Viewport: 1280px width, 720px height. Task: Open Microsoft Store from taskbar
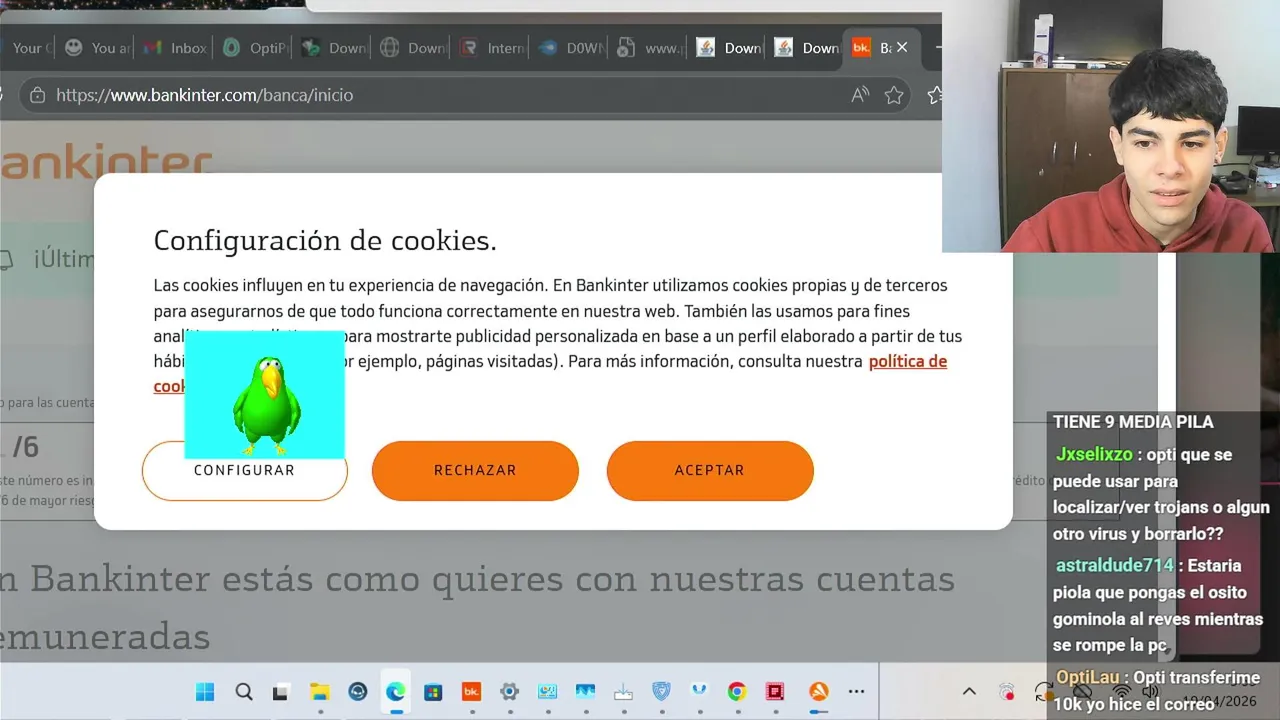click(x=433, y=691)
